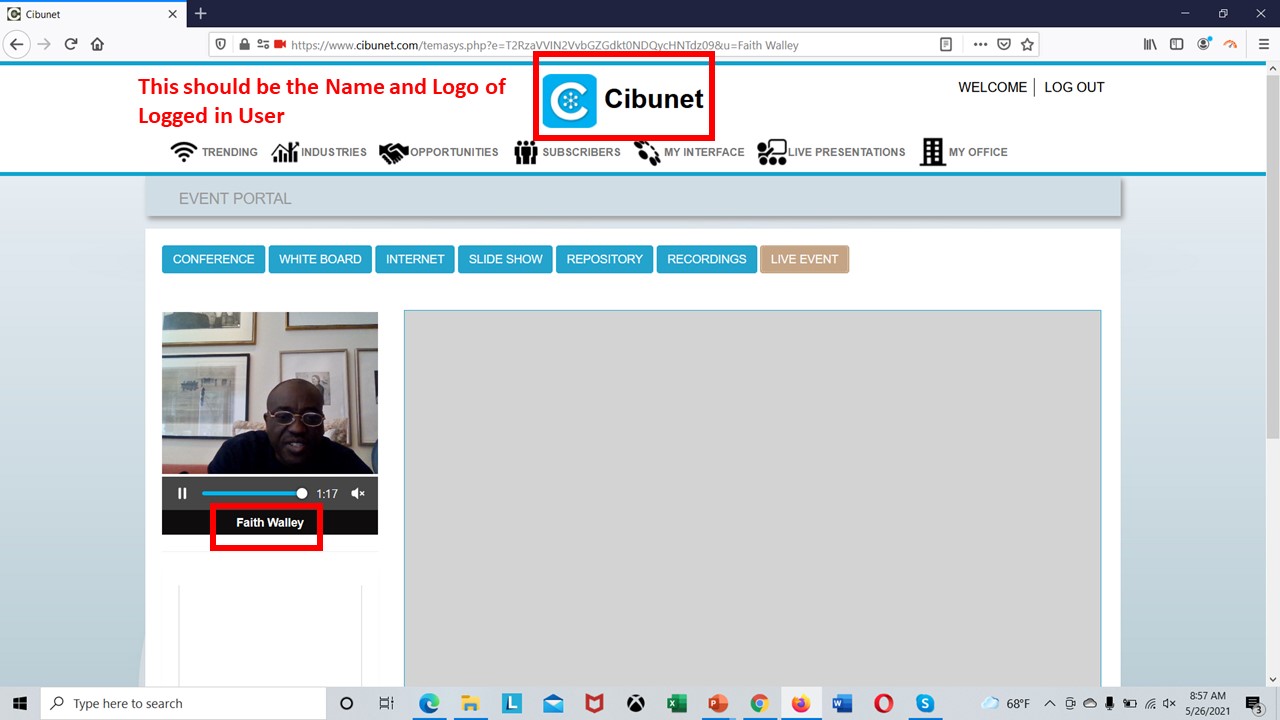Open the page actions ellipsis menu
This screenshot has width=1280, height=720.
pos(980,44)
